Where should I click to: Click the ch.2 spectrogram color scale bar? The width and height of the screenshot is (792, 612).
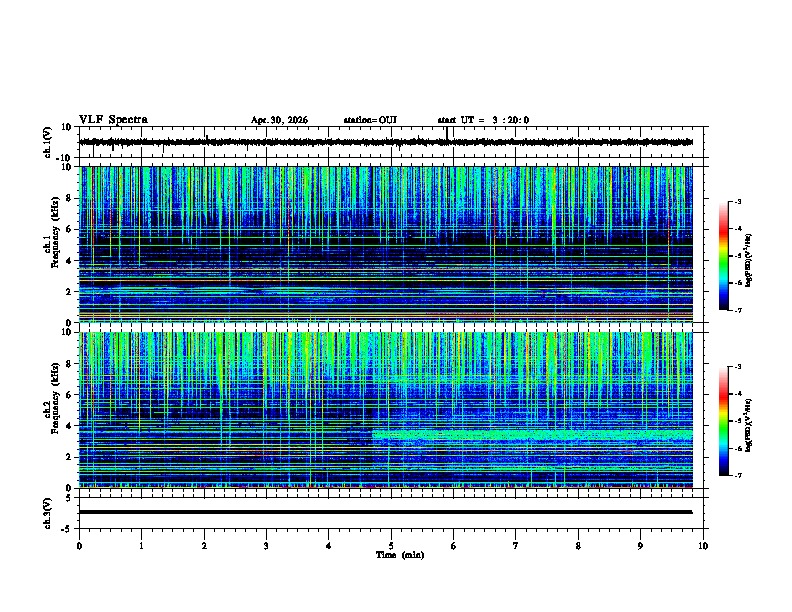[x=724, y=421]
